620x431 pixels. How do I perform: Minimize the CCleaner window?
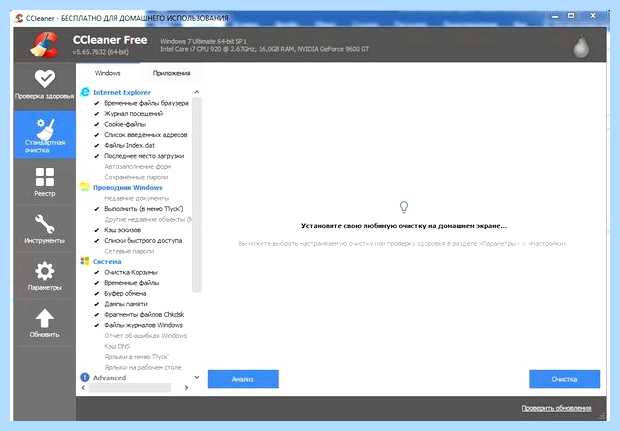tap(556, 17)
